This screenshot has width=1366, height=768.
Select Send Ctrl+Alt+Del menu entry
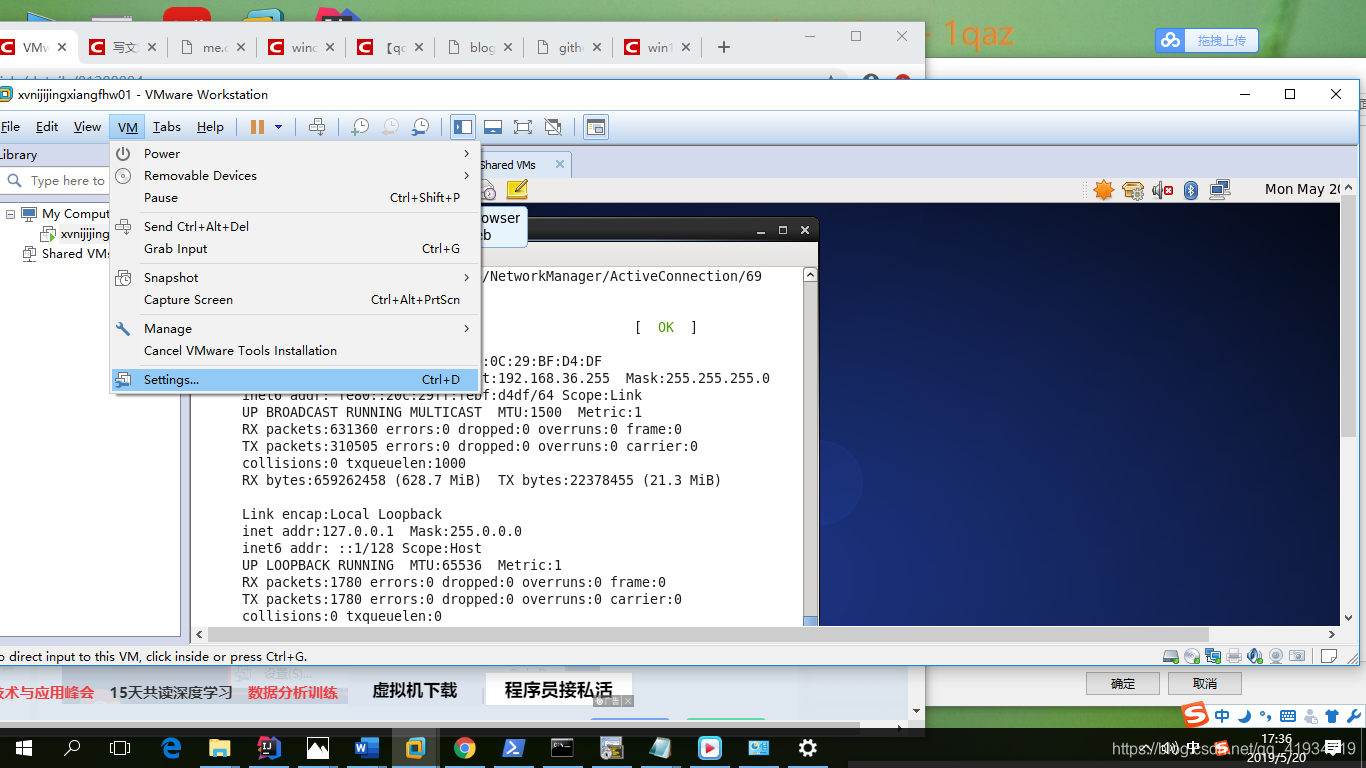(295, 227)
